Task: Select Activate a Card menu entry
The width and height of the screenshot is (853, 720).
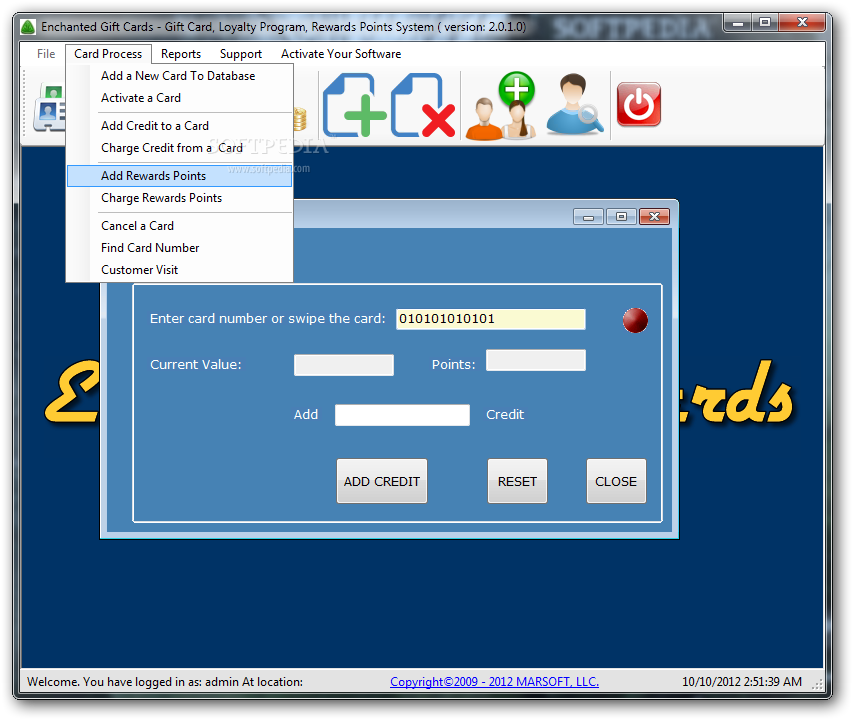Action: point(179,98)
